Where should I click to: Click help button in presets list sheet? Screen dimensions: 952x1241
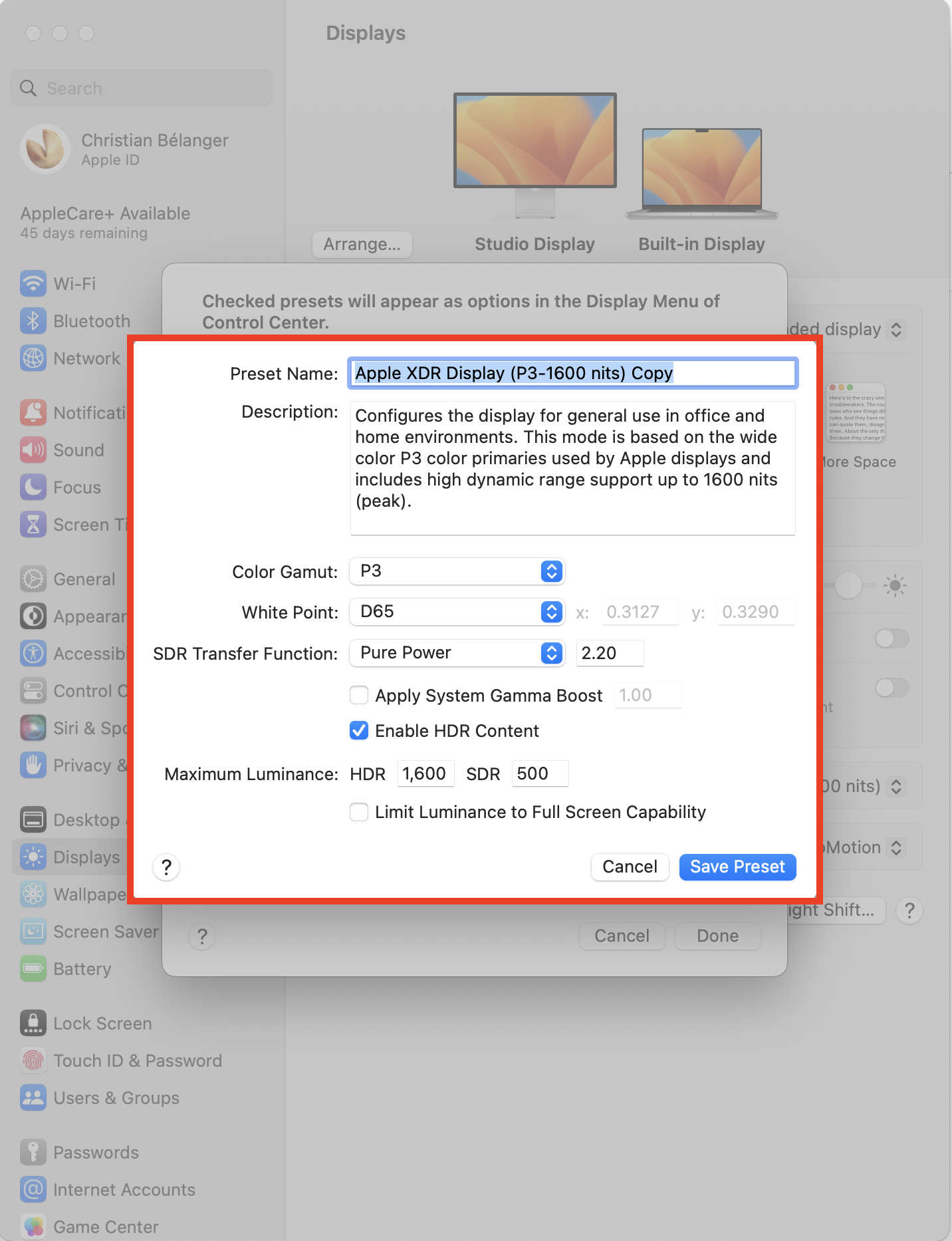coord(202,936)
